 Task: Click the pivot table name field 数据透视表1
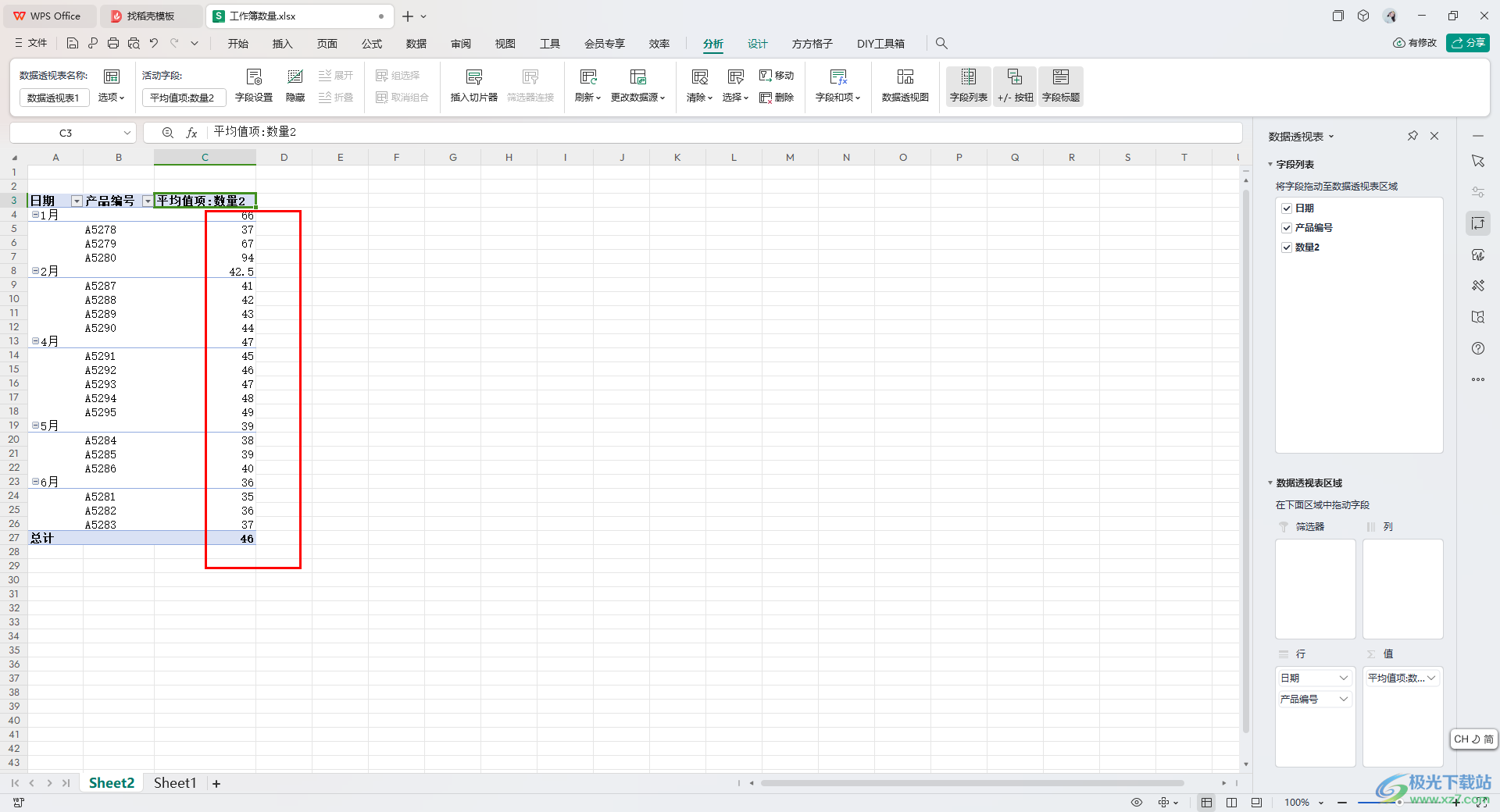click(54, 98)
